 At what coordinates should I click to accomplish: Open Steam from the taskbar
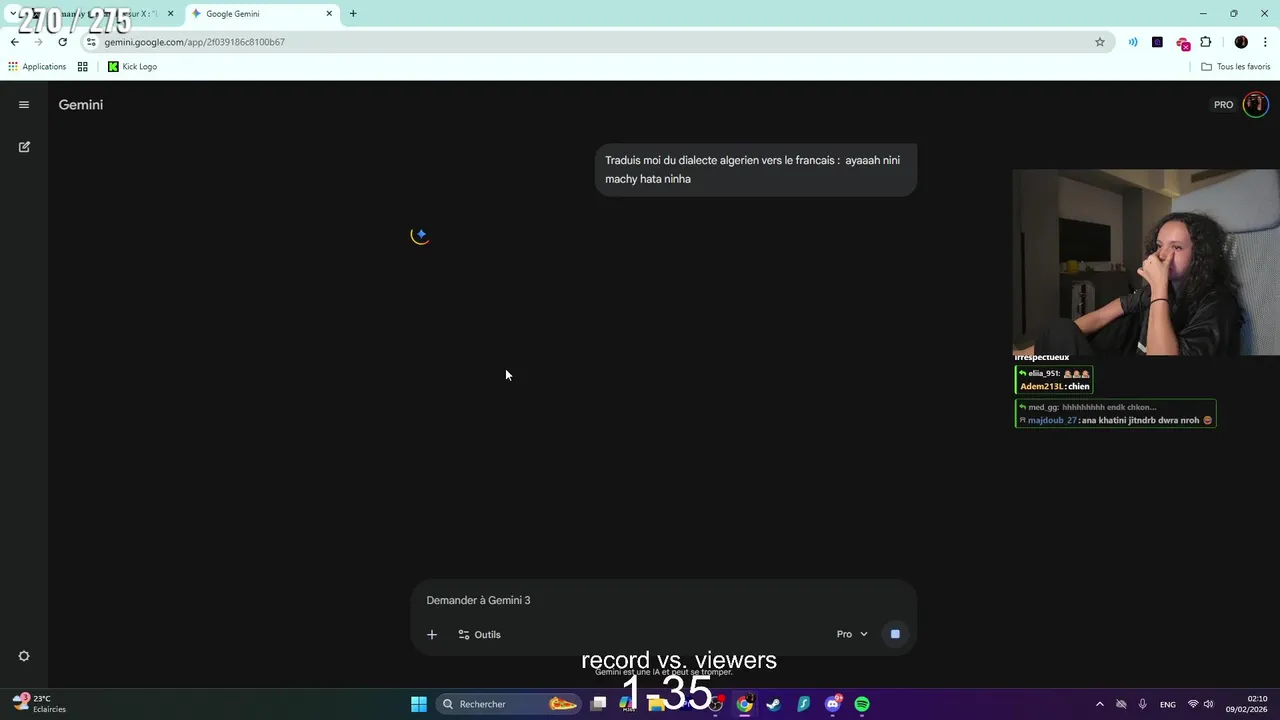click(773, 704)
